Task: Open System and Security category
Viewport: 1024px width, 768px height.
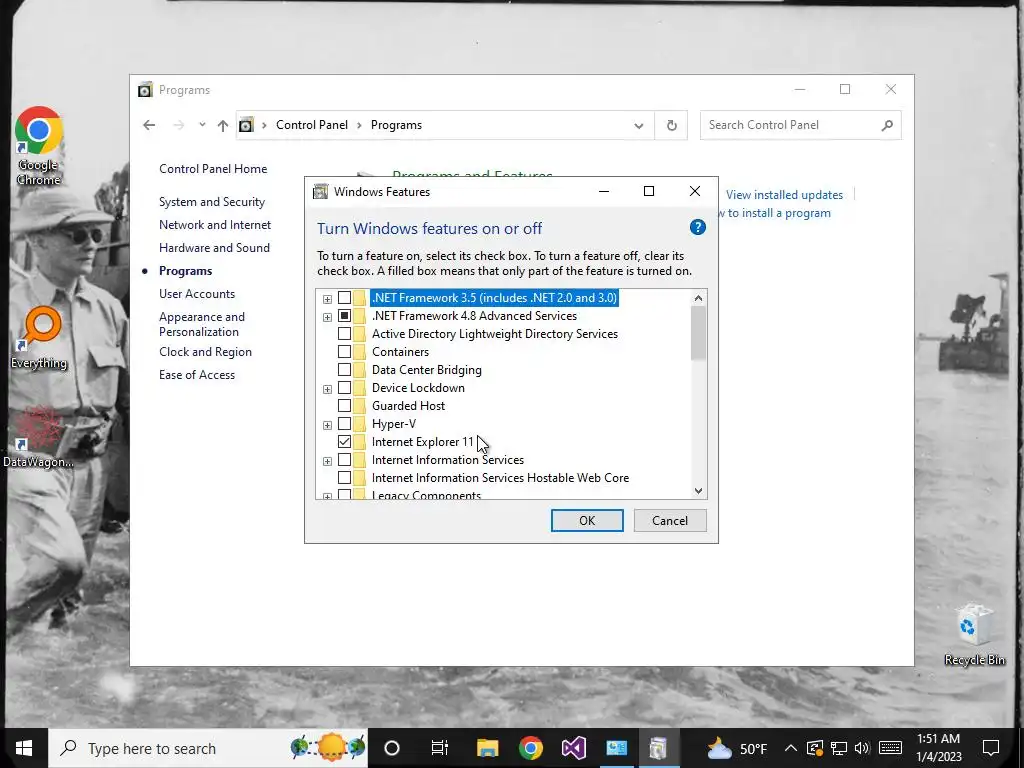Action: 212,202
